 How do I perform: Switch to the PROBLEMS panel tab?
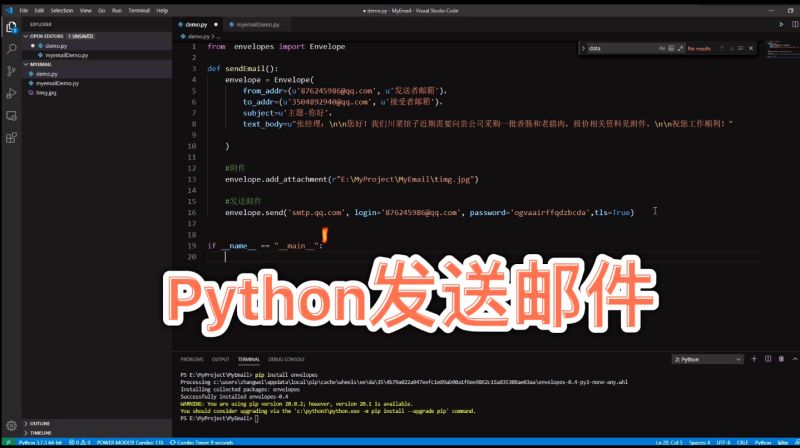[x=192, y=359]
